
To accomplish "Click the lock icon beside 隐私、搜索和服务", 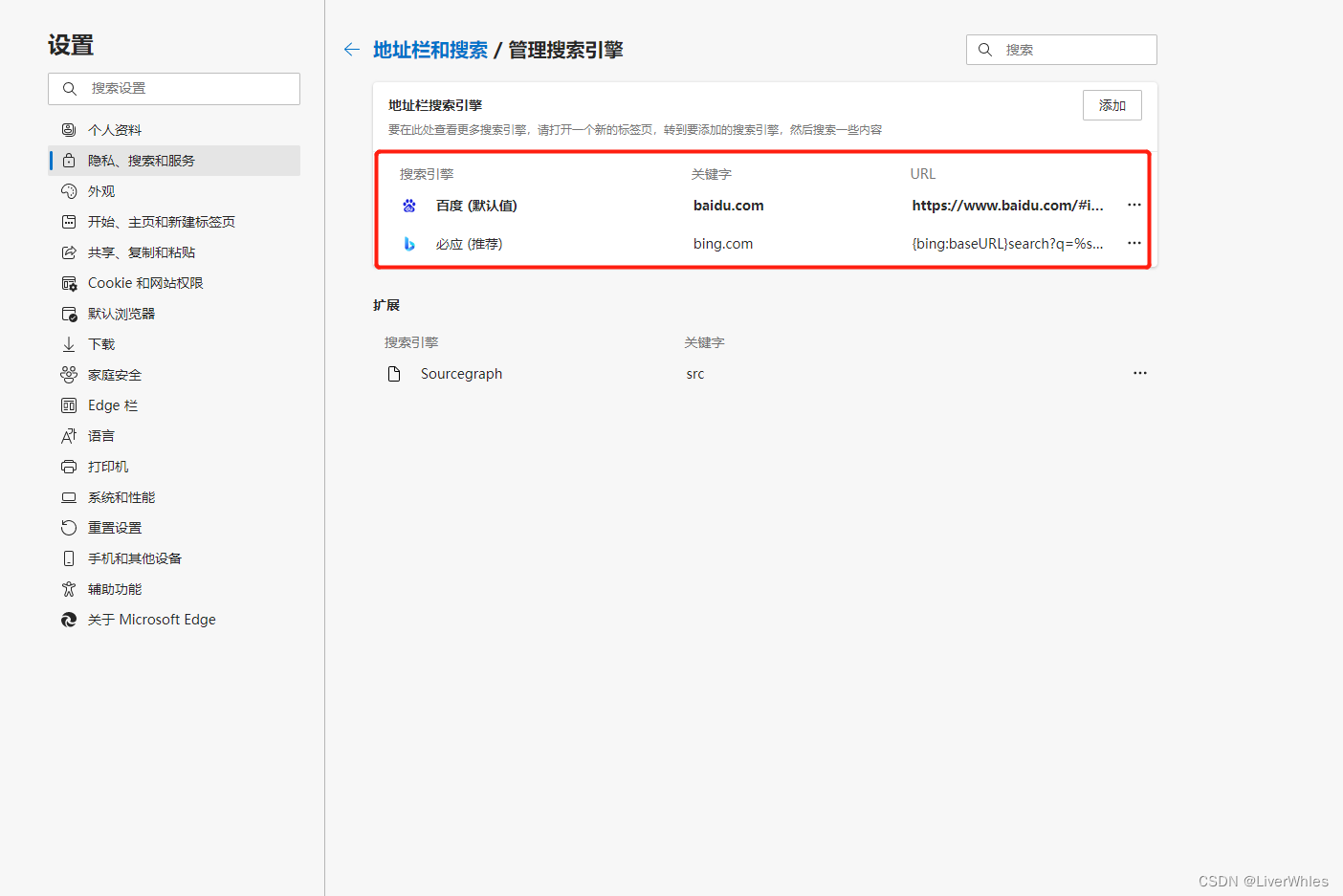I will click(69, 161).
